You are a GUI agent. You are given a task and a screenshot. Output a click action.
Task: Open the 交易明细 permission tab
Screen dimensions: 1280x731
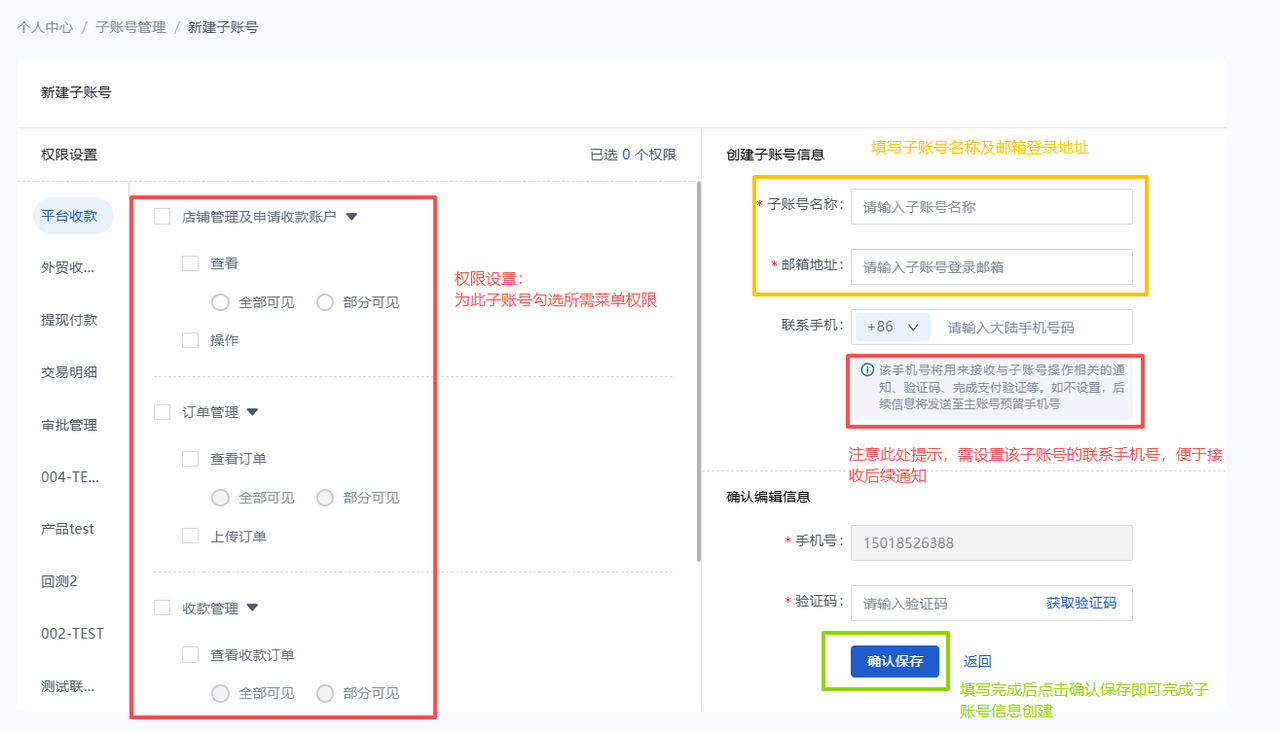tap(69, 372)
